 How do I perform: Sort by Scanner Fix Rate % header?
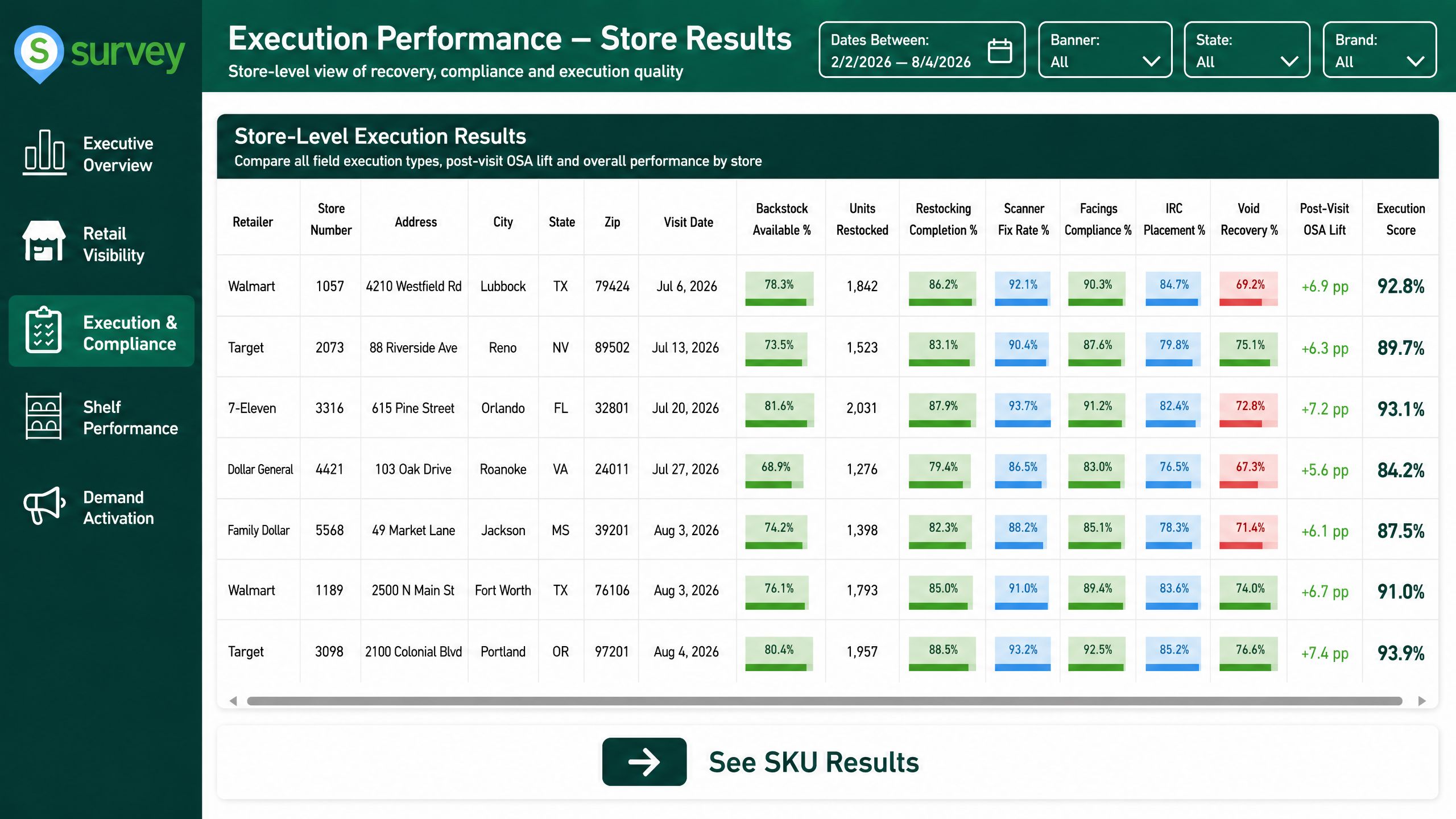pos(1023,219)
